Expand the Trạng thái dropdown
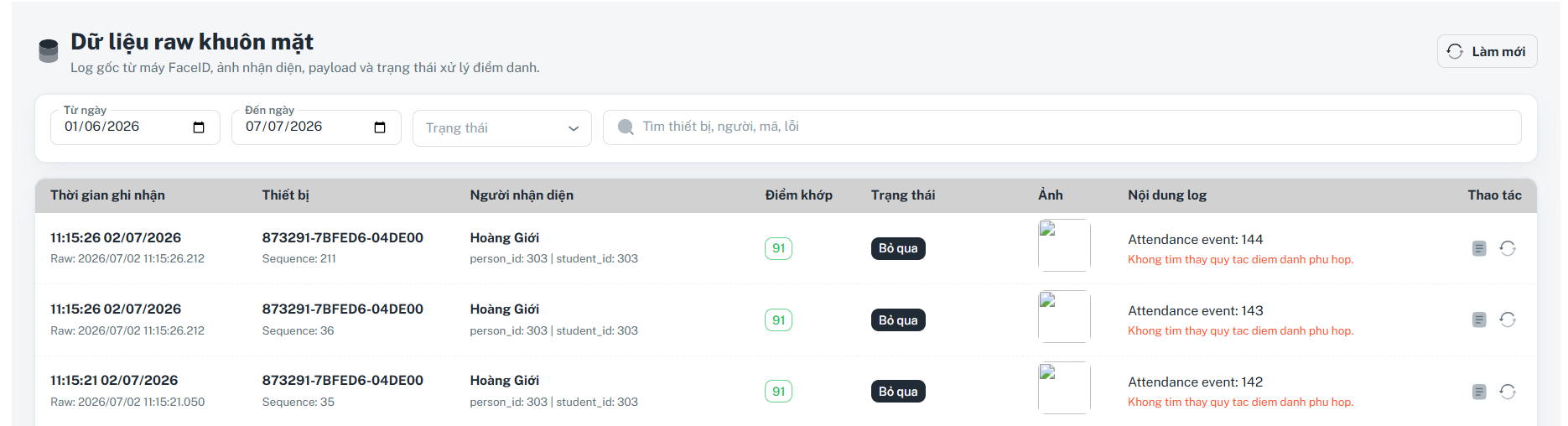Screen dimensions: 1568x426 pos(502,128)
